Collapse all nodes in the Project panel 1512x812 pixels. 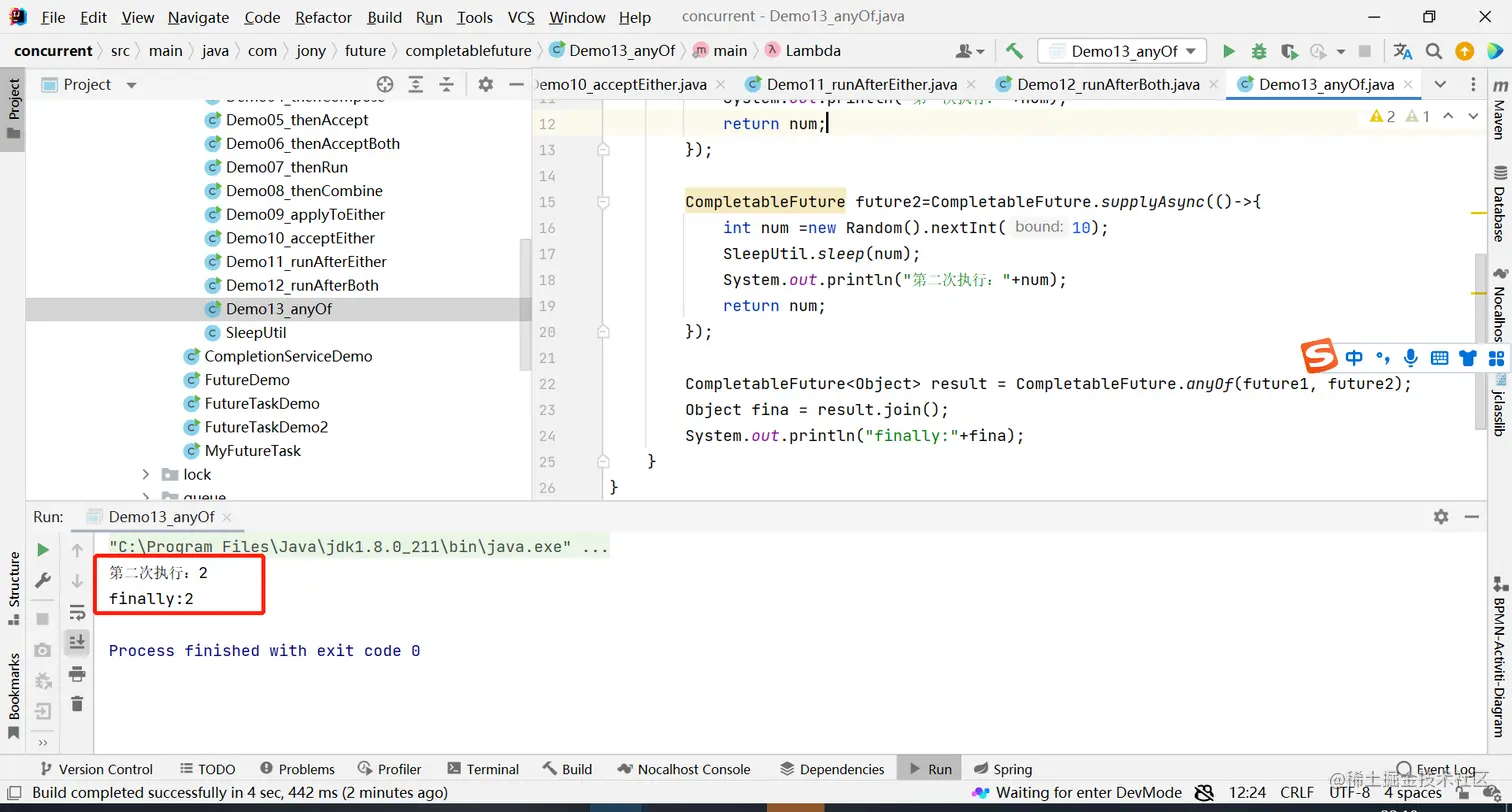[447, 85]
